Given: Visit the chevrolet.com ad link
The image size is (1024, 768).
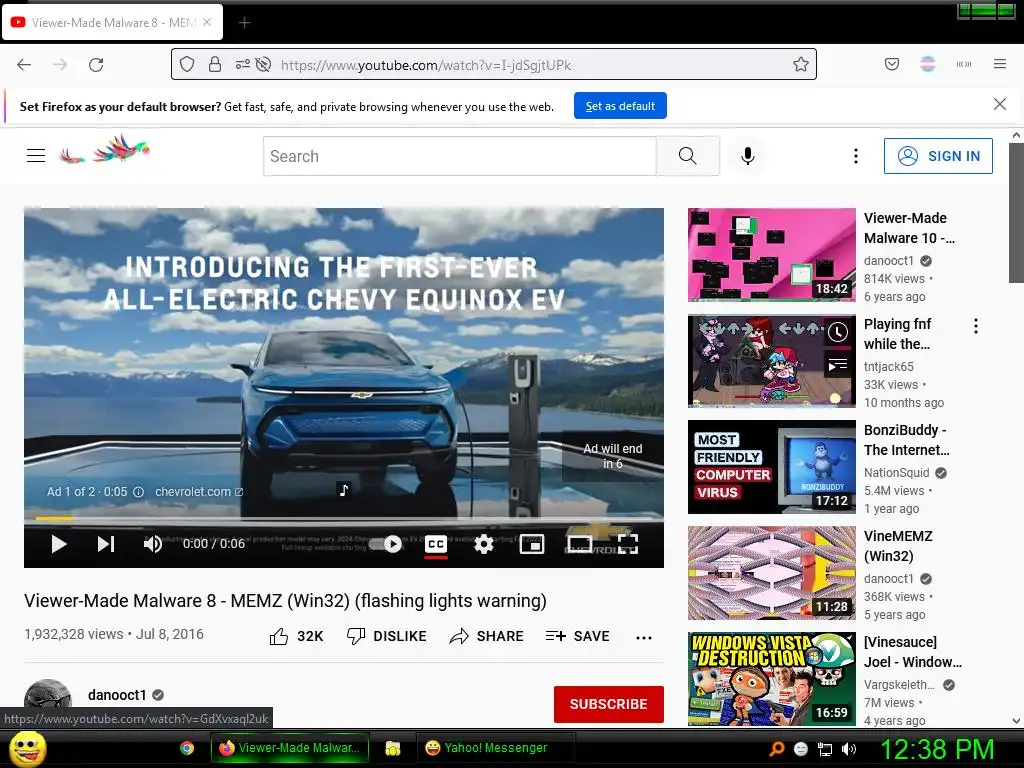Looking at the screenshot, I should 199,491.
